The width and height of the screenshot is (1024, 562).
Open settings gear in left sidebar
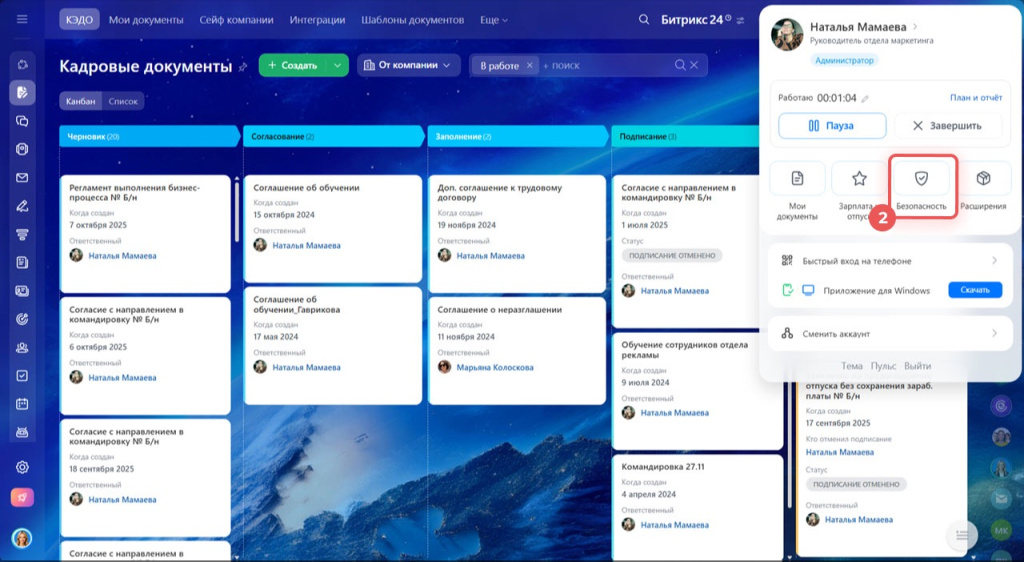click(x=22, y=467)
